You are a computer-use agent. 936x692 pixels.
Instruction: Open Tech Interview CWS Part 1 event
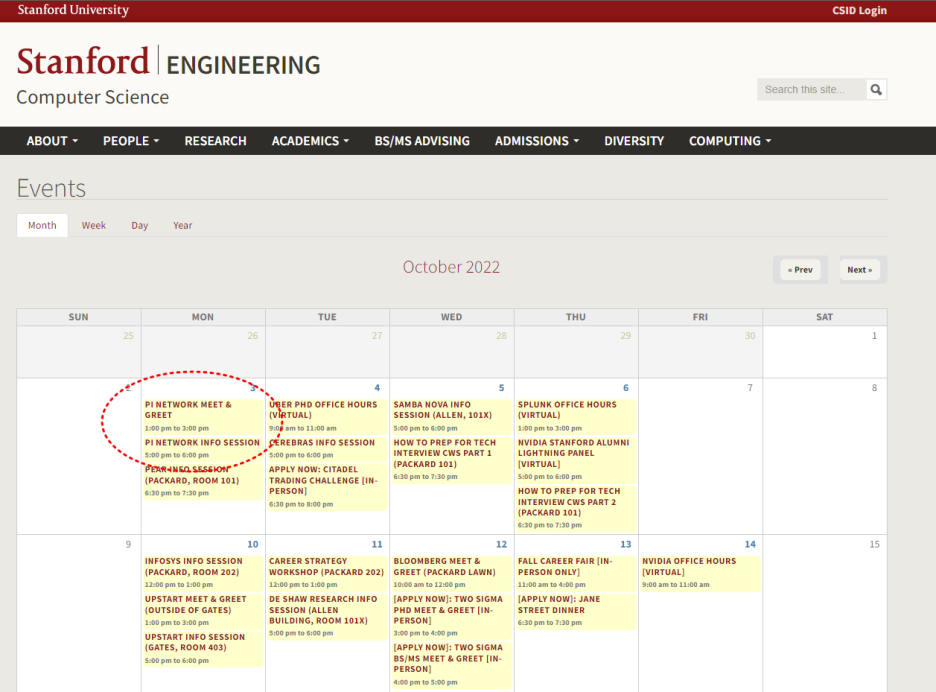coord(445,453)
